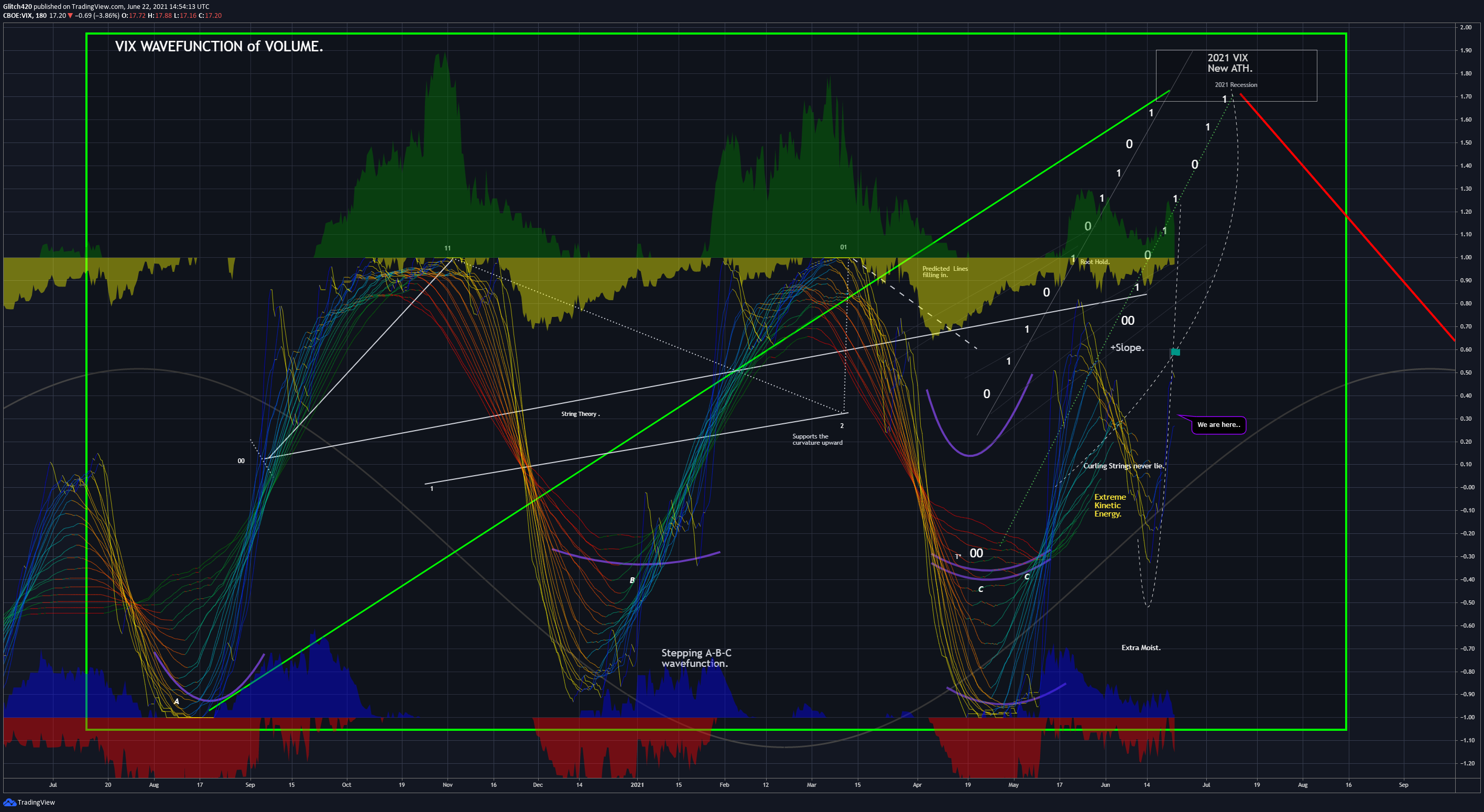Click the 'Glitch420' author name in header
1484x812 pixels.
tap(17, 6)
